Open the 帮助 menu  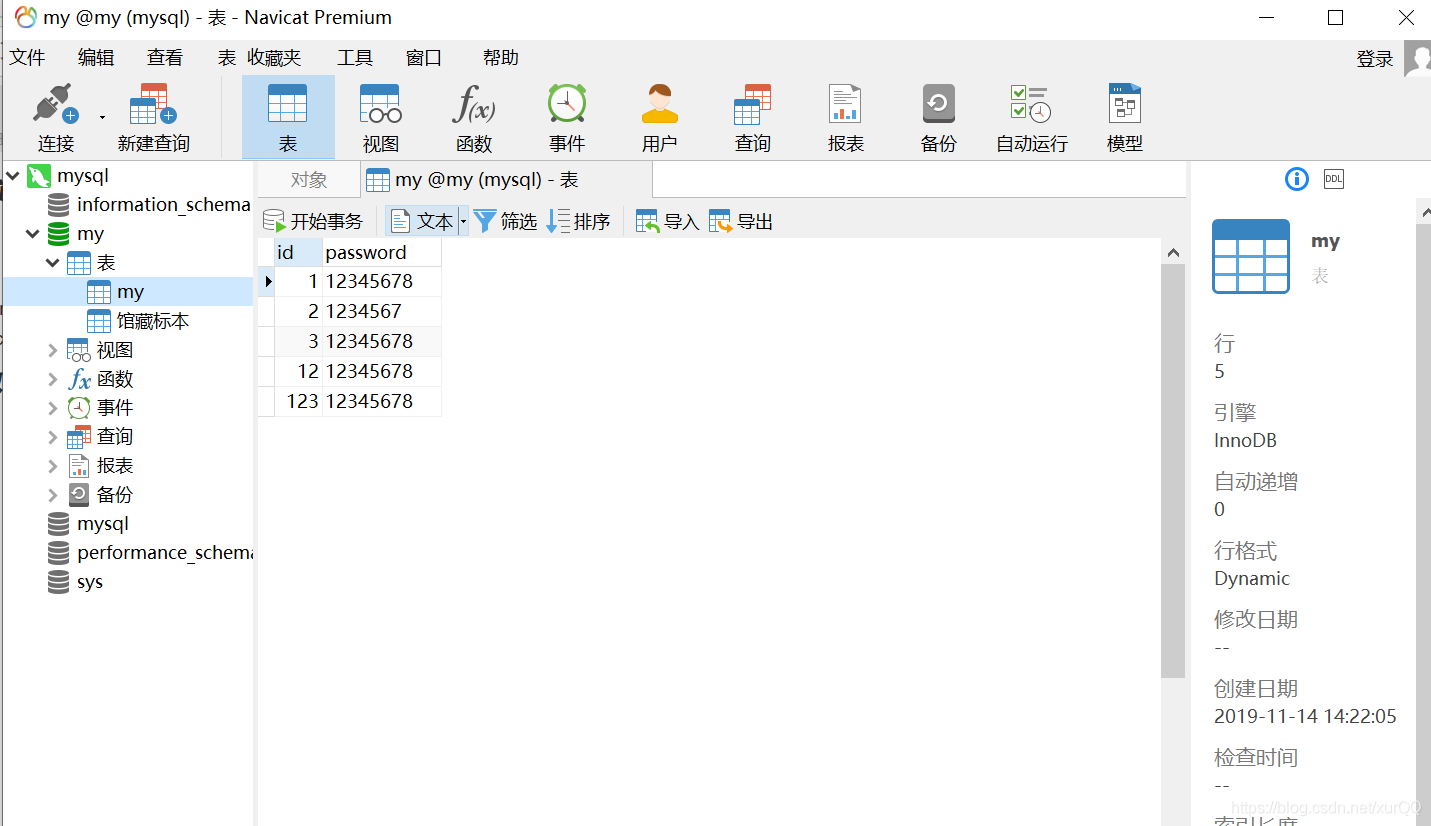(501, 58)
